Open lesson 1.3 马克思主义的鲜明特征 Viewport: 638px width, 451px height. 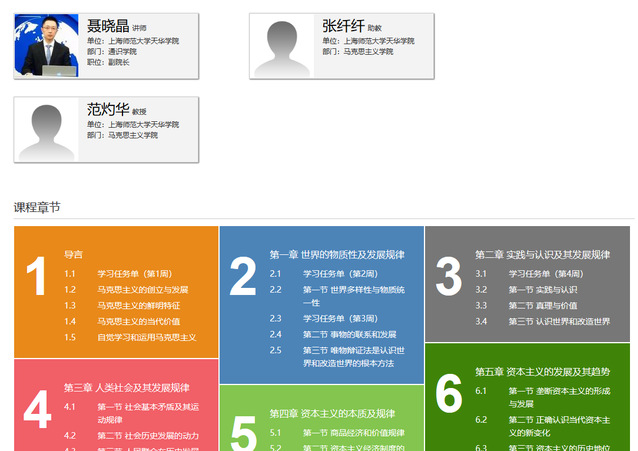pyautogui.click(x=138, y=305)
